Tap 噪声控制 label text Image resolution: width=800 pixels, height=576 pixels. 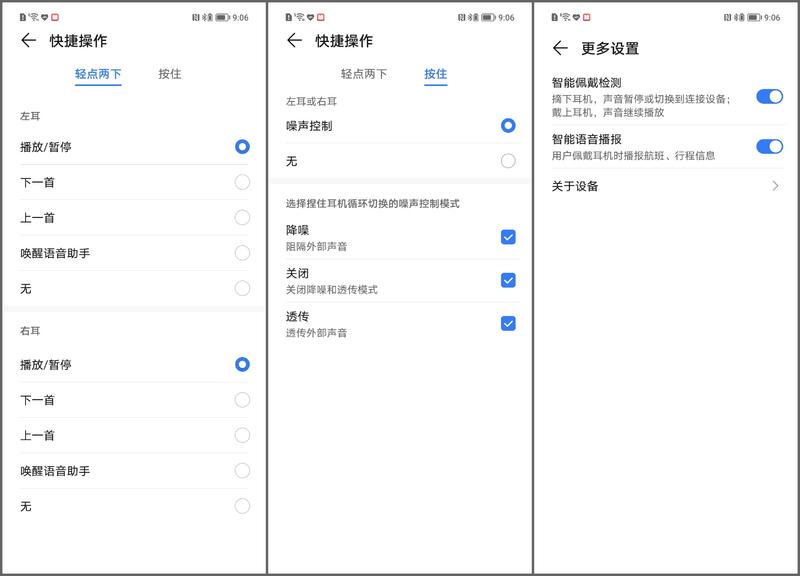click(x=309, y=126)
